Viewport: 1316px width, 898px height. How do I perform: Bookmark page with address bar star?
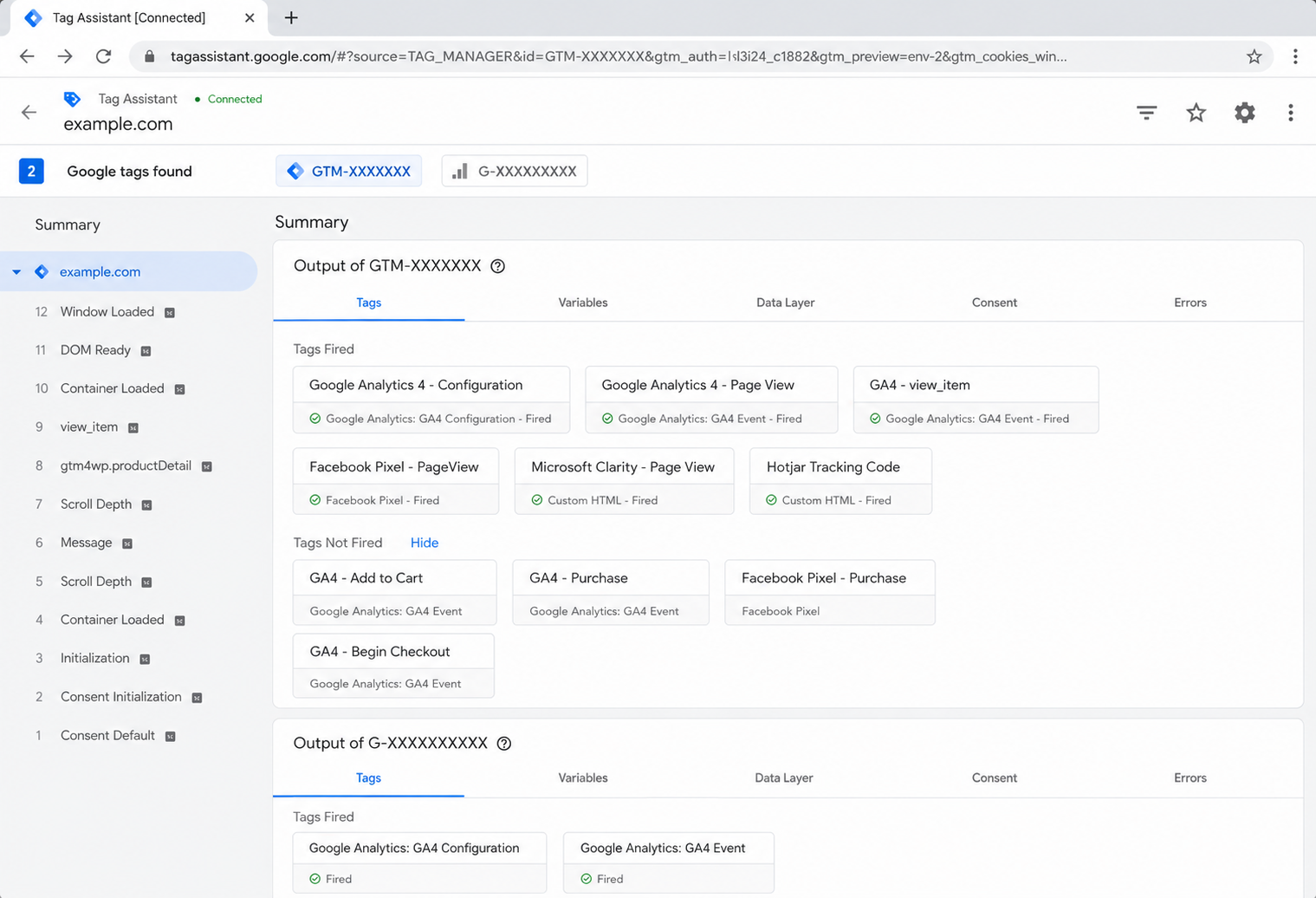click(x=1254, y=56)
